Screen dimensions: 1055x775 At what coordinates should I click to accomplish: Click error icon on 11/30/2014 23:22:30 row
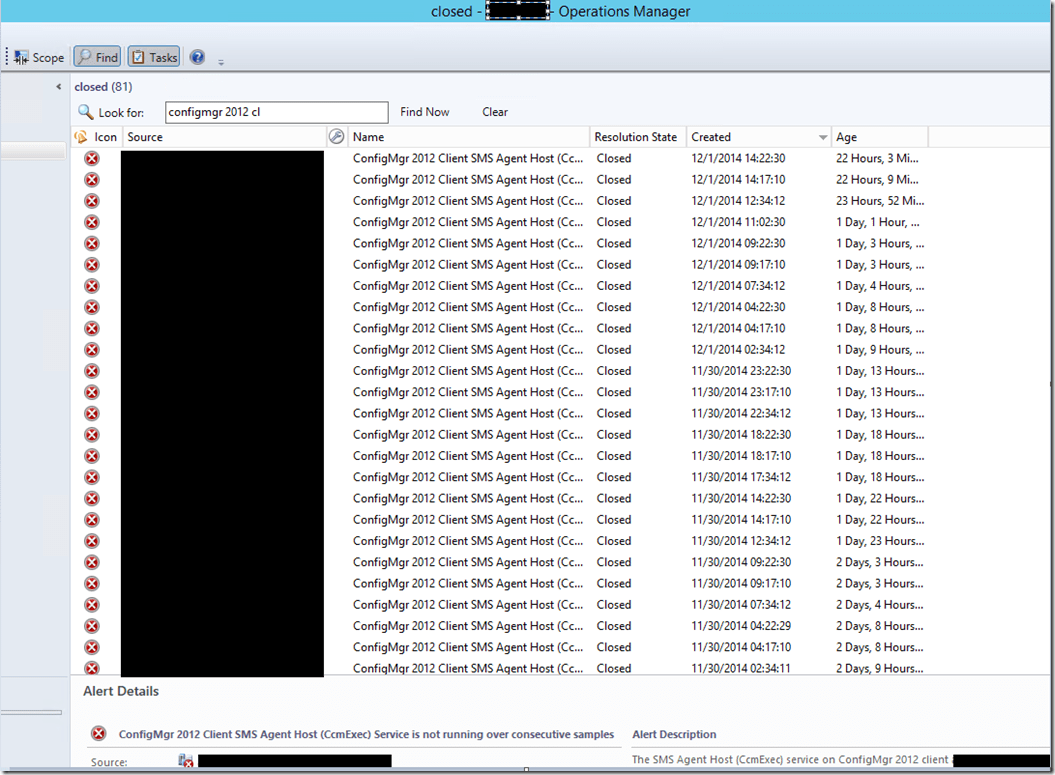point(92,371)
